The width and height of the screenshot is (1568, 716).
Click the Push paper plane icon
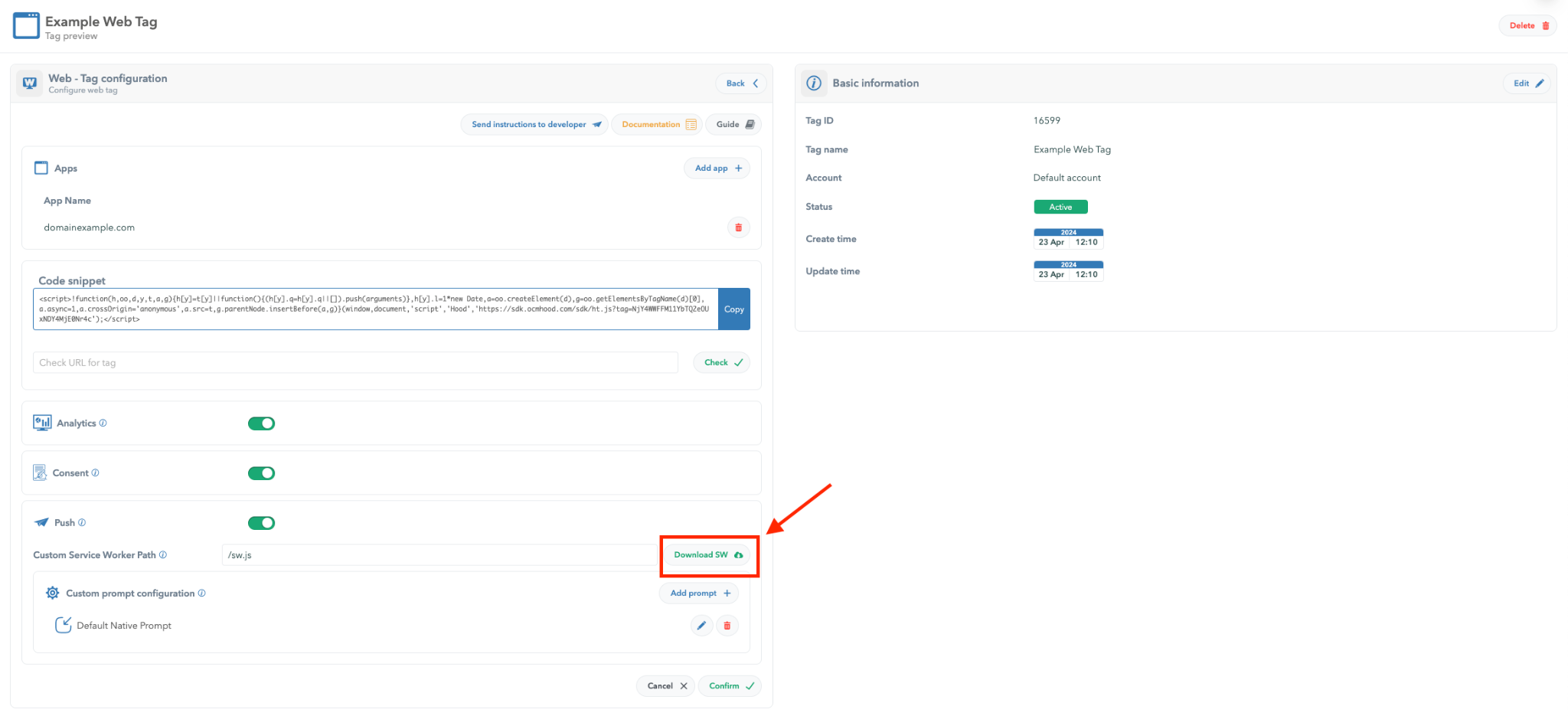click(x=41, y=522)
